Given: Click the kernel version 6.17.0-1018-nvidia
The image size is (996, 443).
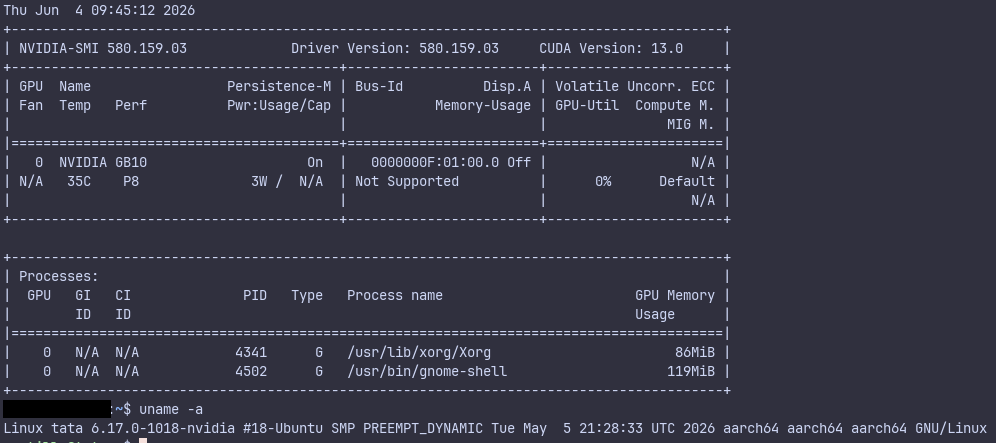Looking at the screenshot, I should 163,428.
